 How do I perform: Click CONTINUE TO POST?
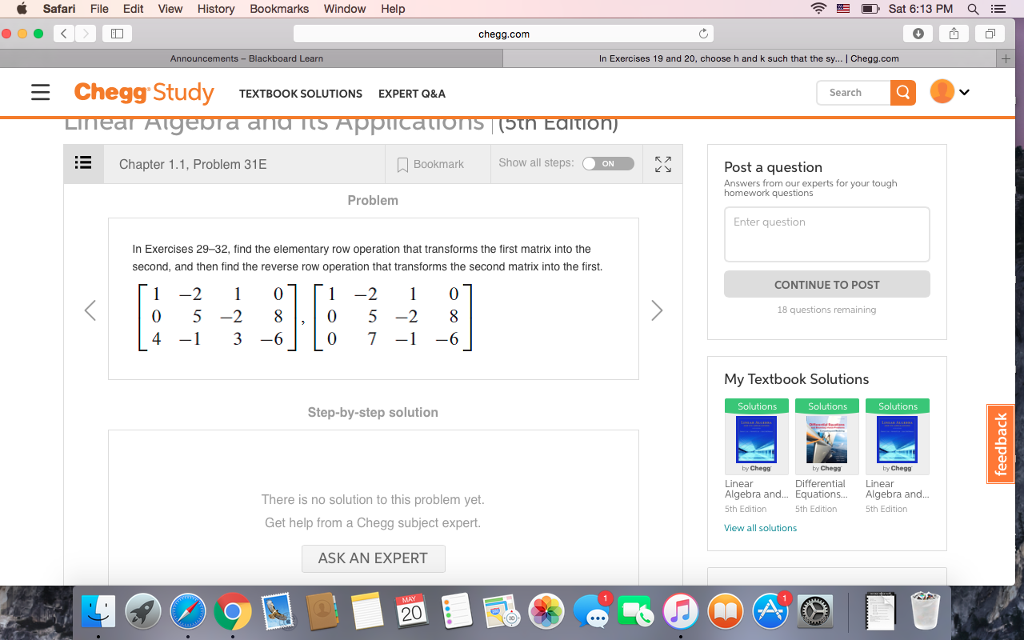point(827,284)
